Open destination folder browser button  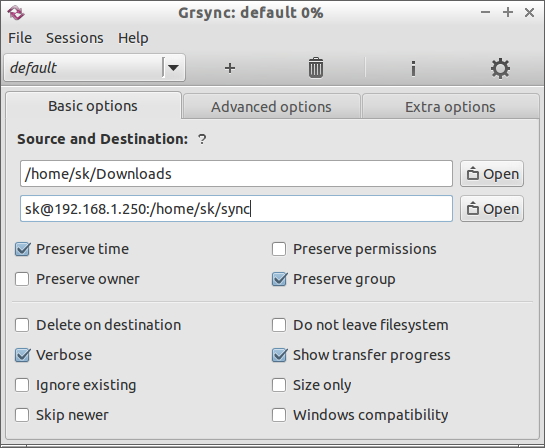pos(492,209)
